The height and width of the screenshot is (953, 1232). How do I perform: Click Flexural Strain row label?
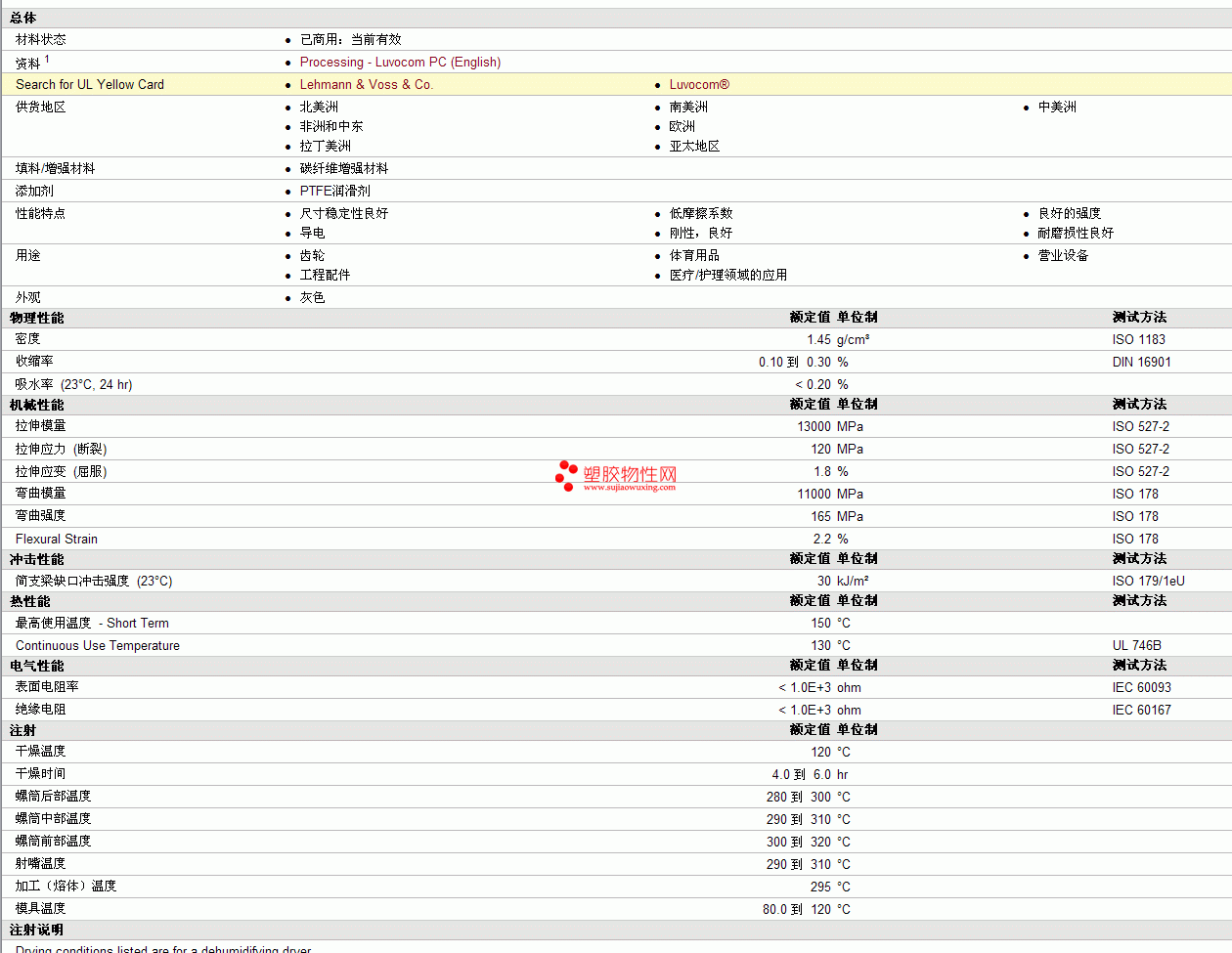[x=57, y=539]
